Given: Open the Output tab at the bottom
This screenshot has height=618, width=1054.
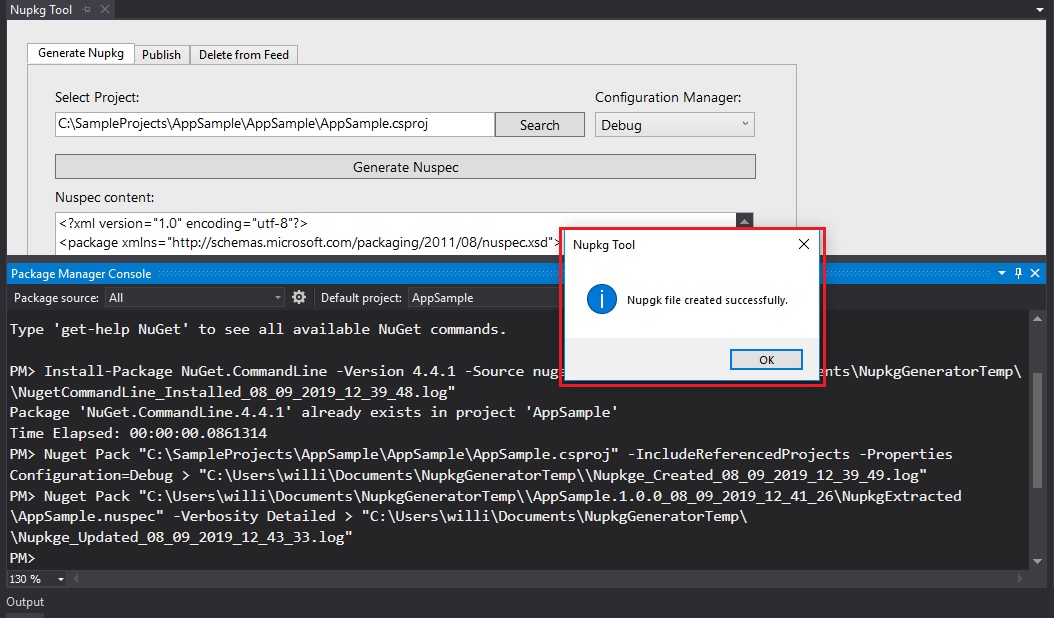Looking at the screenshot, I should click(x=24, y=602).
